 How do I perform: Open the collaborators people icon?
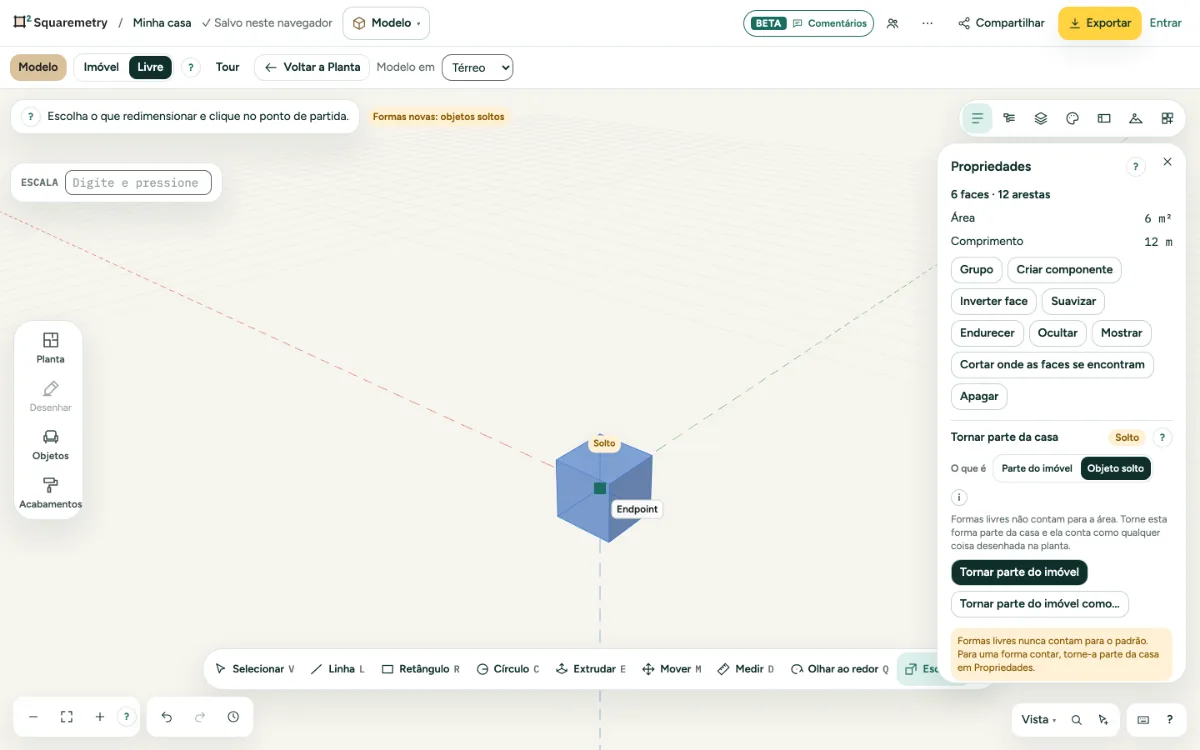[893, 23]
